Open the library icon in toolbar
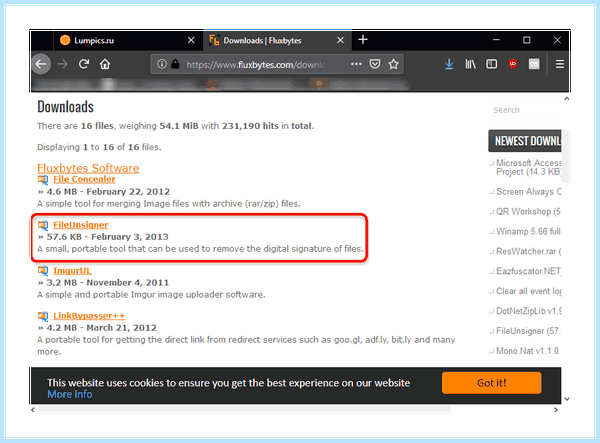Viewport: 600px width, 443px height. (470, 64)
